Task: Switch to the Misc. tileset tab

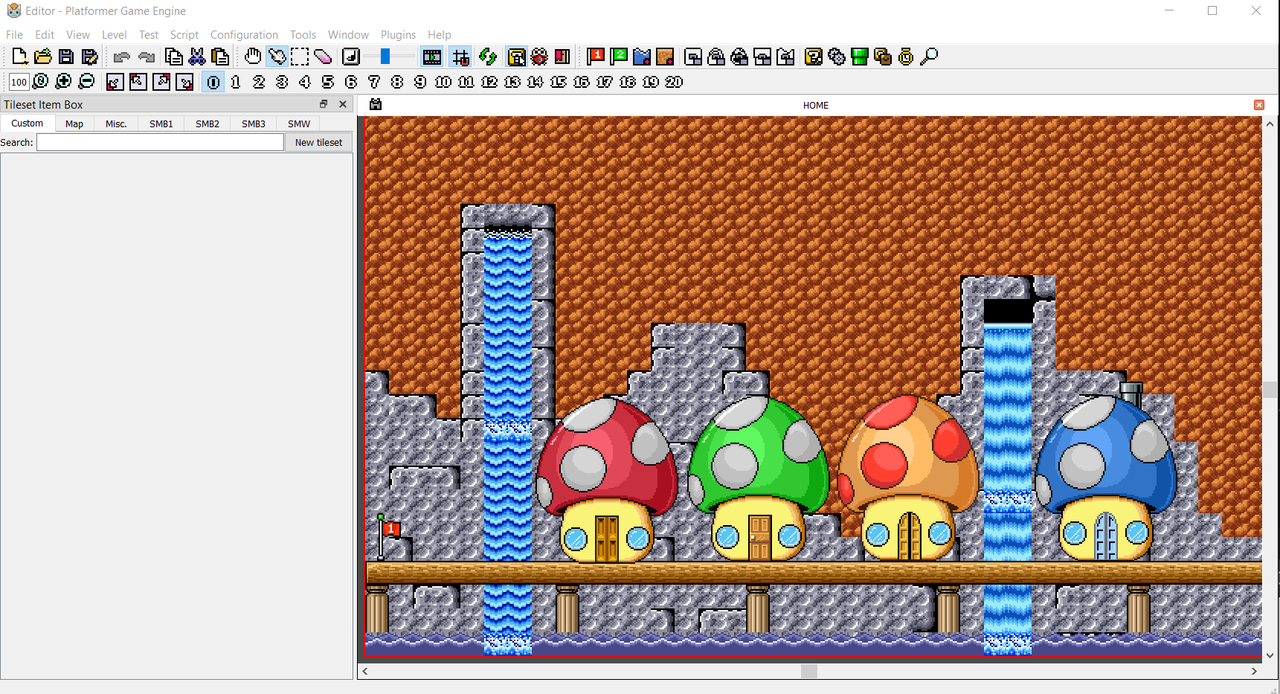Action: click(x=116, y=124)
